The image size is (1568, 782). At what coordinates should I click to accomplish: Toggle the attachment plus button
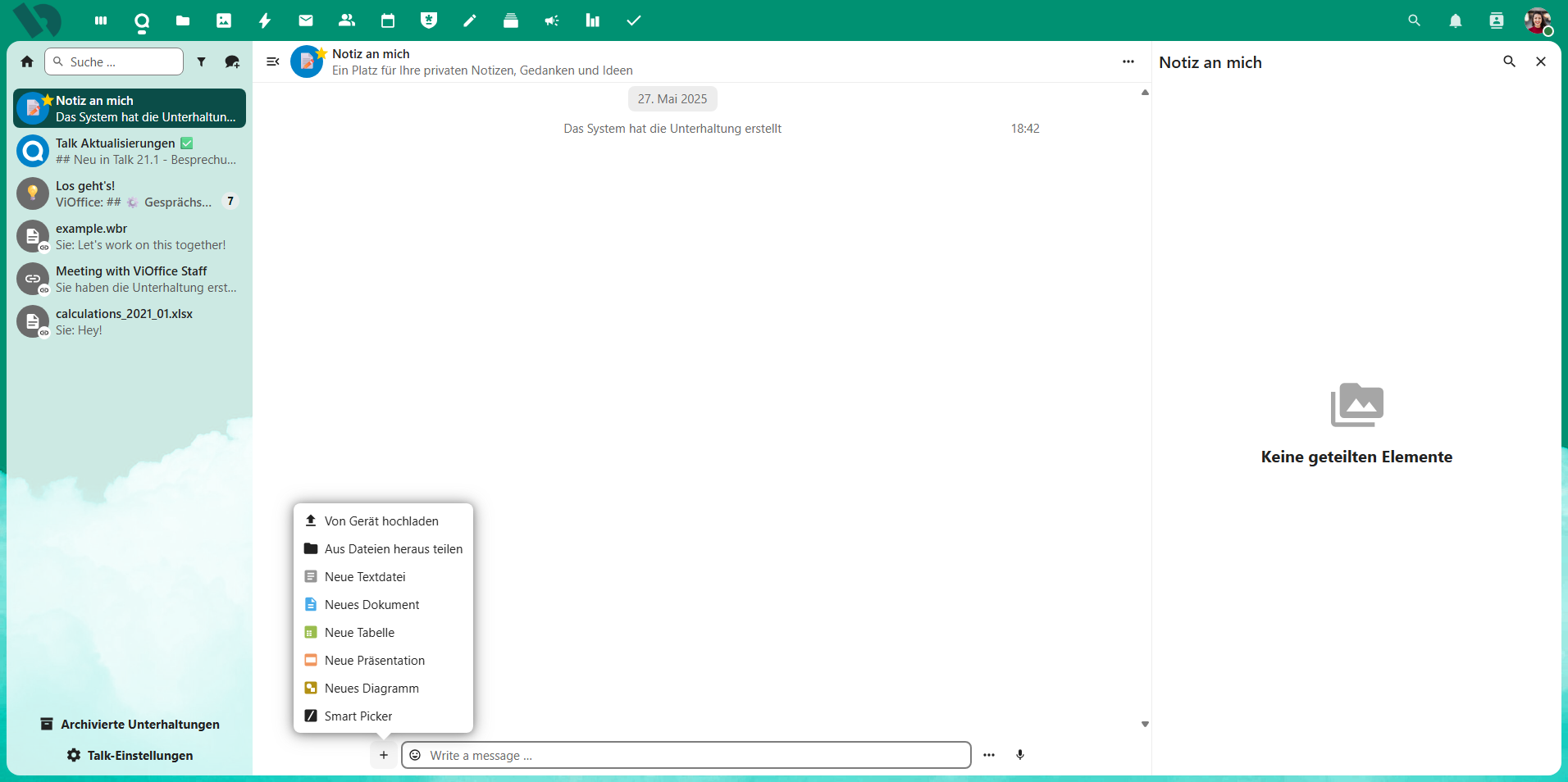[384, 755]
